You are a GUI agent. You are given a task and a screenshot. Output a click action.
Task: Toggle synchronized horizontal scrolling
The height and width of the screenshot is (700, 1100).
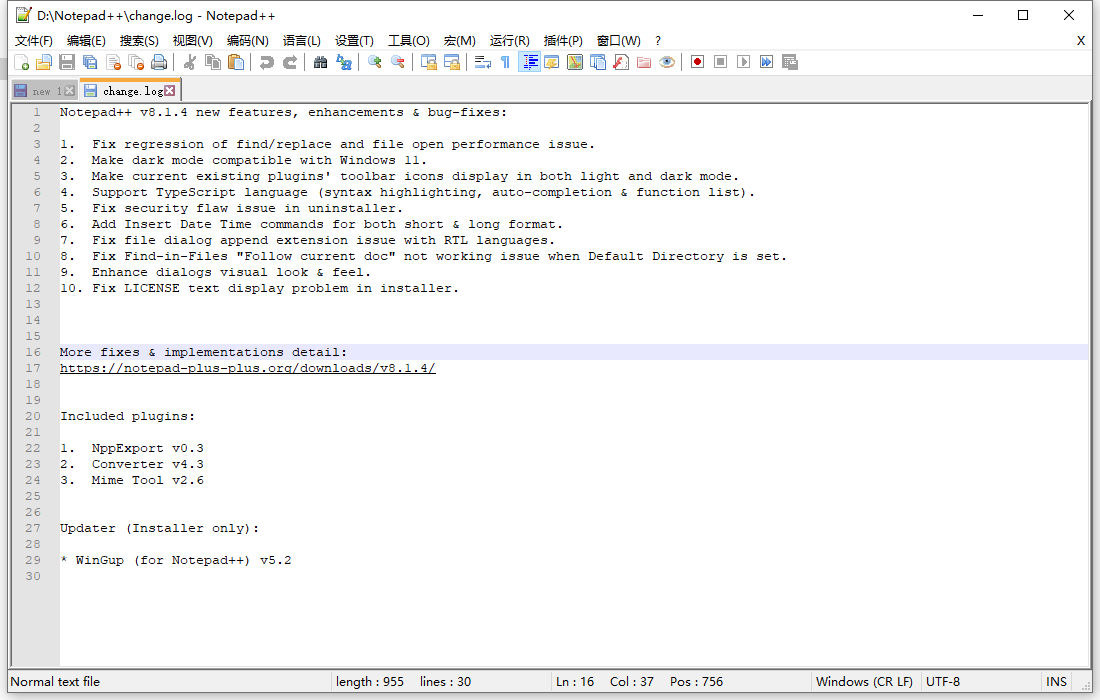[452, 62]
